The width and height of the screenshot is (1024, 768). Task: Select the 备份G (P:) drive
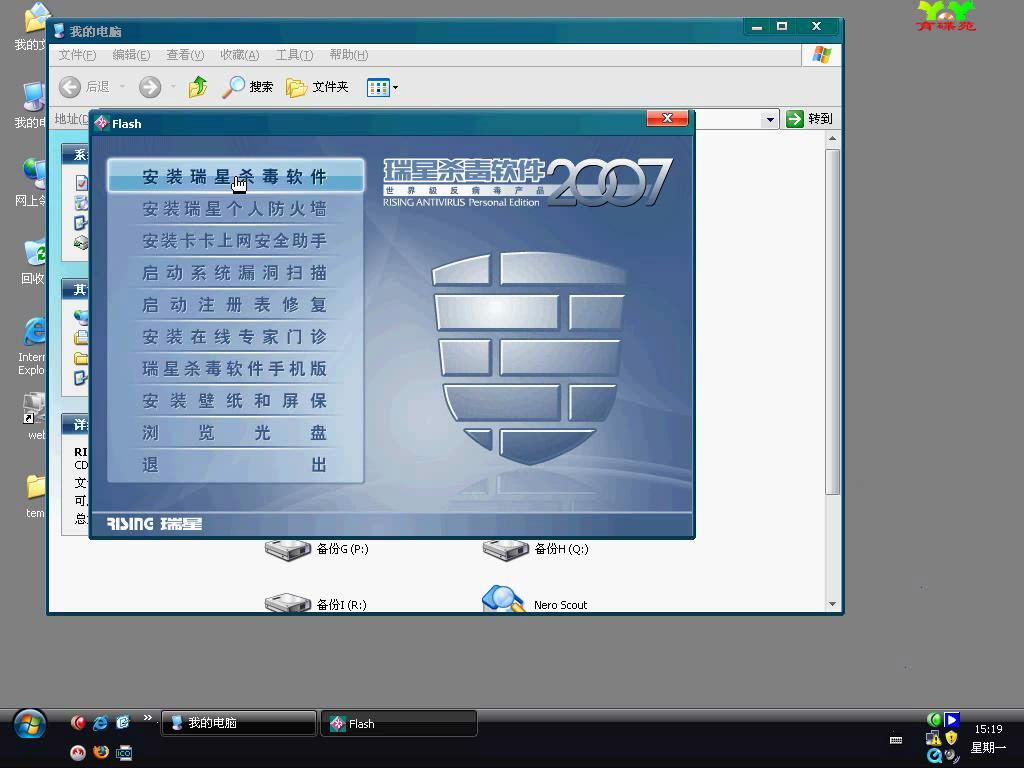pos(317,549)
